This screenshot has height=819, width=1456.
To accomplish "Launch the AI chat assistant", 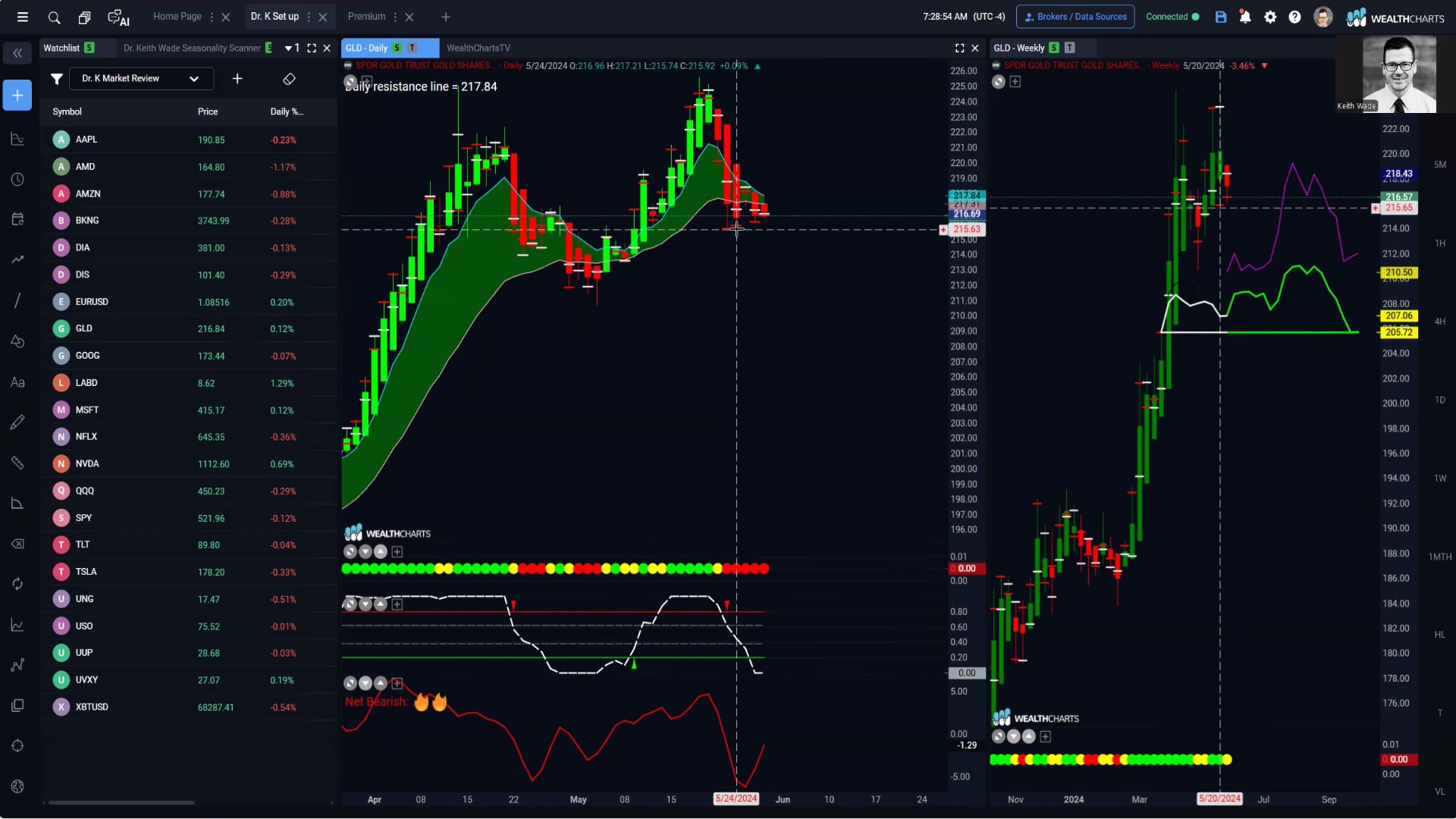I will [118, 17].
